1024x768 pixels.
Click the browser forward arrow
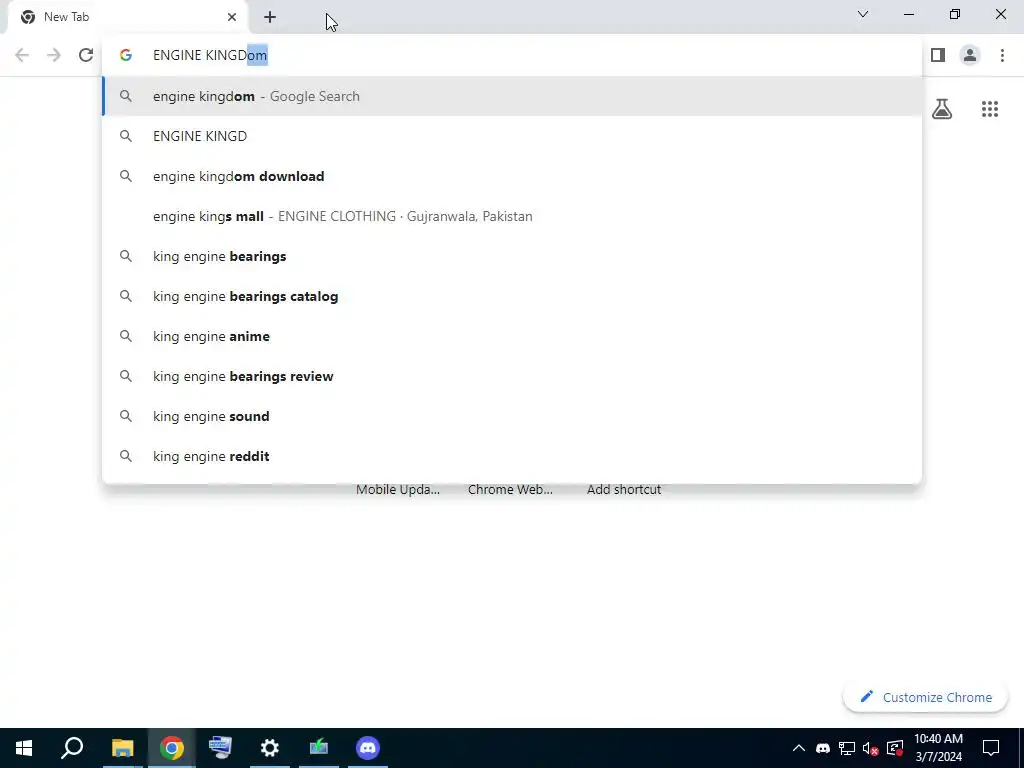pos(54,55)
